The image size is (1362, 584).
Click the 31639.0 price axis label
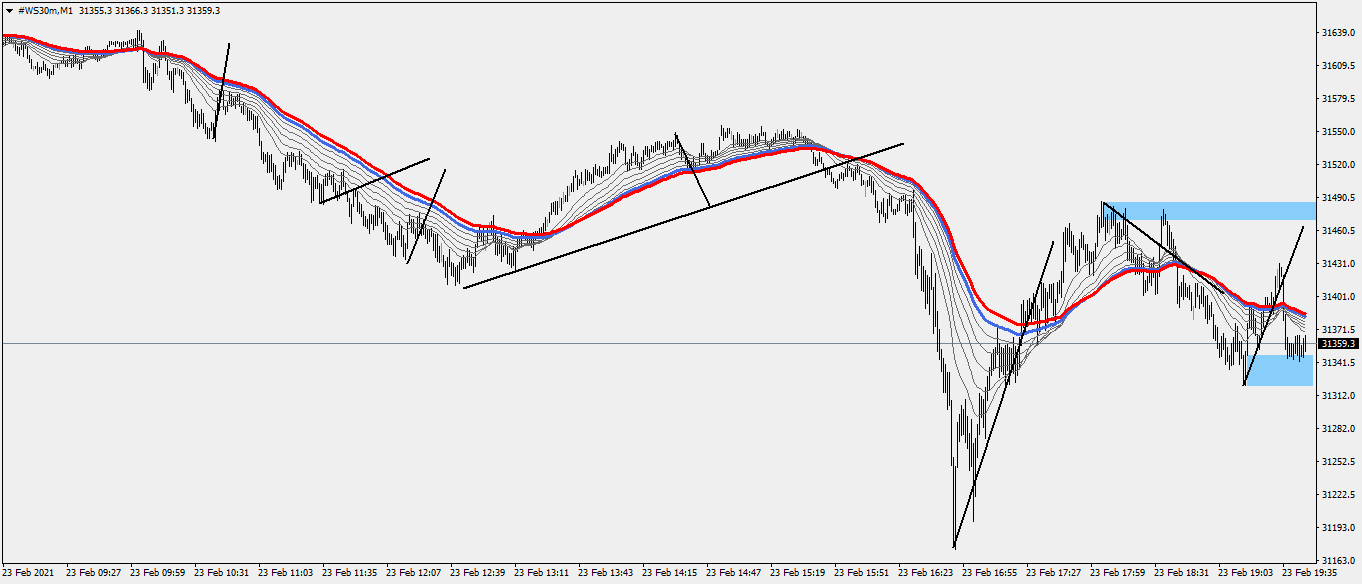coord(1338,33)
